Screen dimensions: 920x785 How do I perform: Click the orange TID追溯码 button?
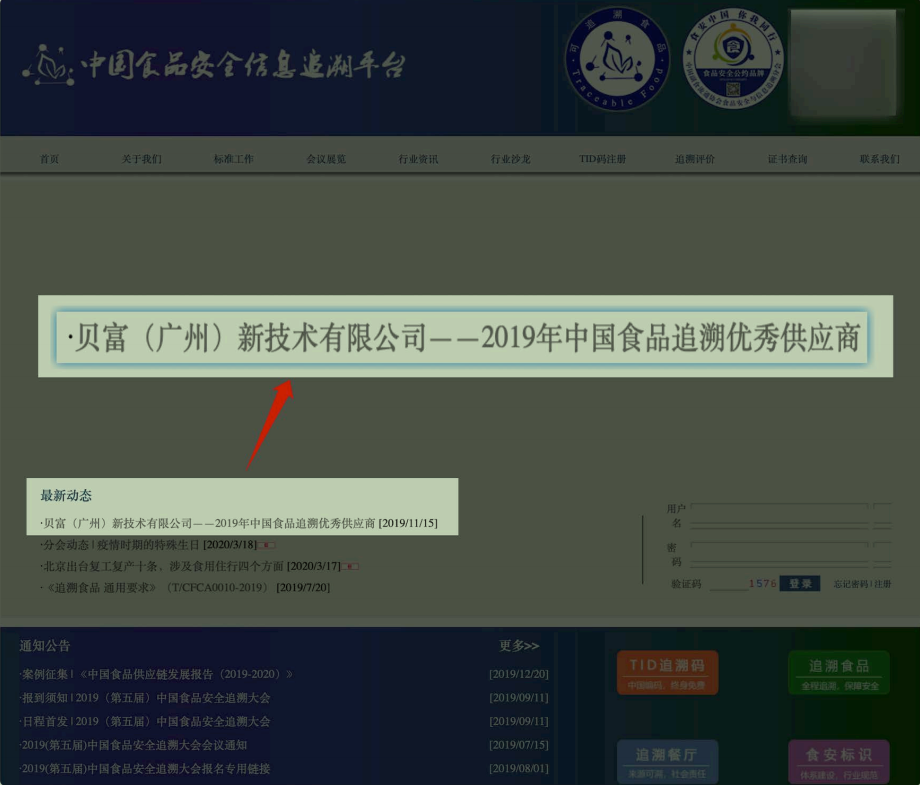pos(667,672)
